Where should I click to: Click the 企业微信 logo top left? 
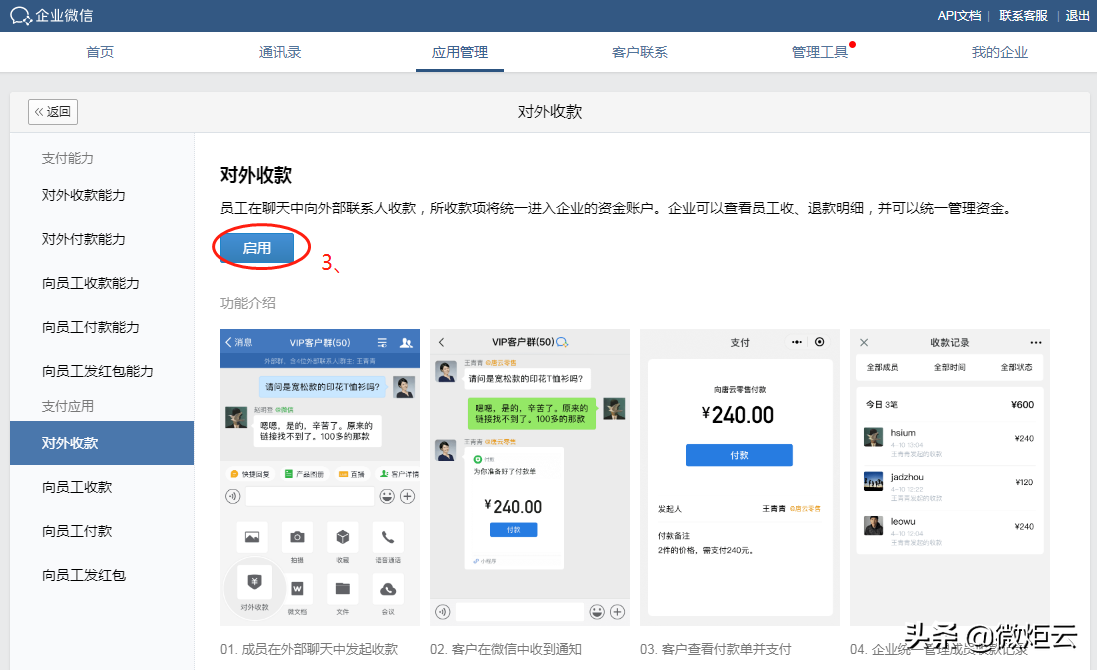pyautogui.click(x=48, y=15)
